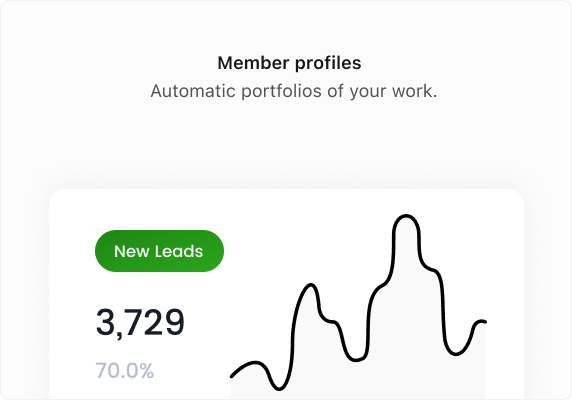Click the Automatic portfolios of your work subtitle
Screen dimensions: 572x400
click(x=294, y=91)
